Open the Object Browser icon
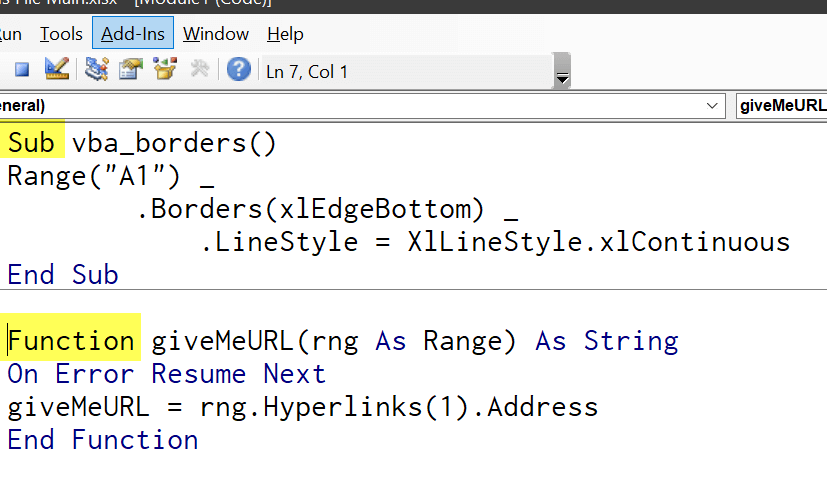Screen dimensions: 827x501 click(165, 70)
